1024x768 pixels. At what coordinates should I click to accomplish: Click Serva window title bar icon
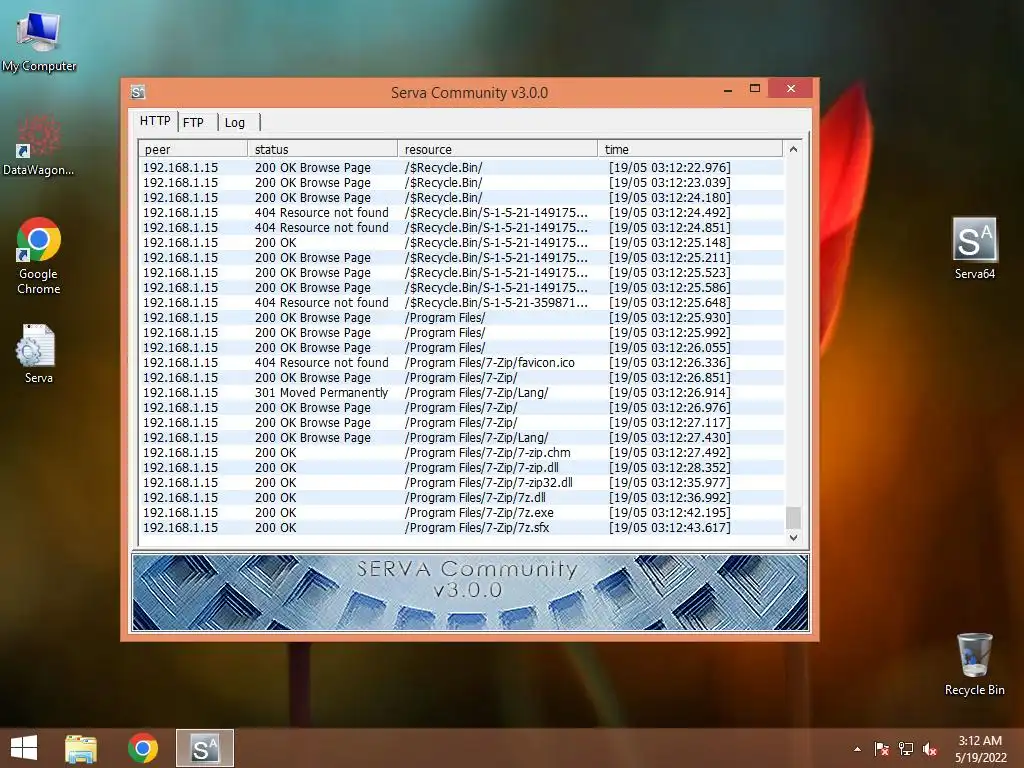[138, 92]
